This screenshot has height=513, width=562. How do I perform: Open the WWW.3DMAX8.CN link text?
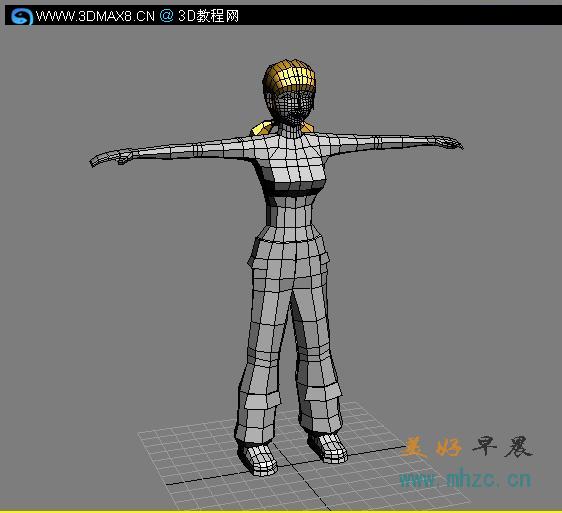[x=95, y=16]
